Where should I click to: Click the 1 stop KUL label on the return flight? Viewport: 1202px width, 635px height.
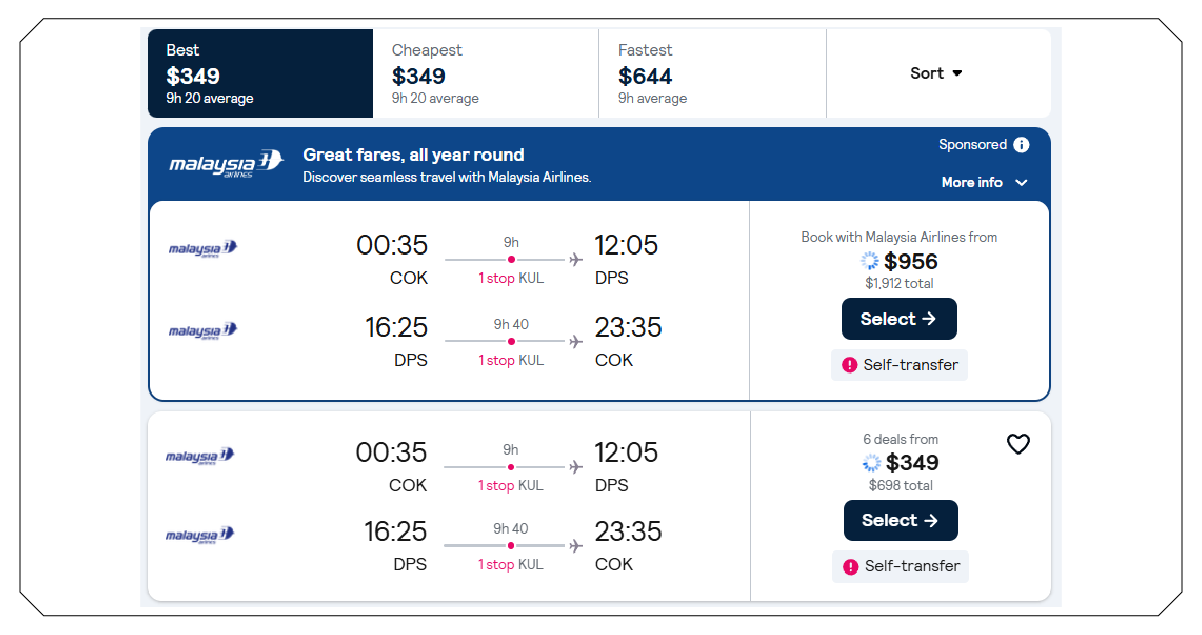(x=511, y=360)
